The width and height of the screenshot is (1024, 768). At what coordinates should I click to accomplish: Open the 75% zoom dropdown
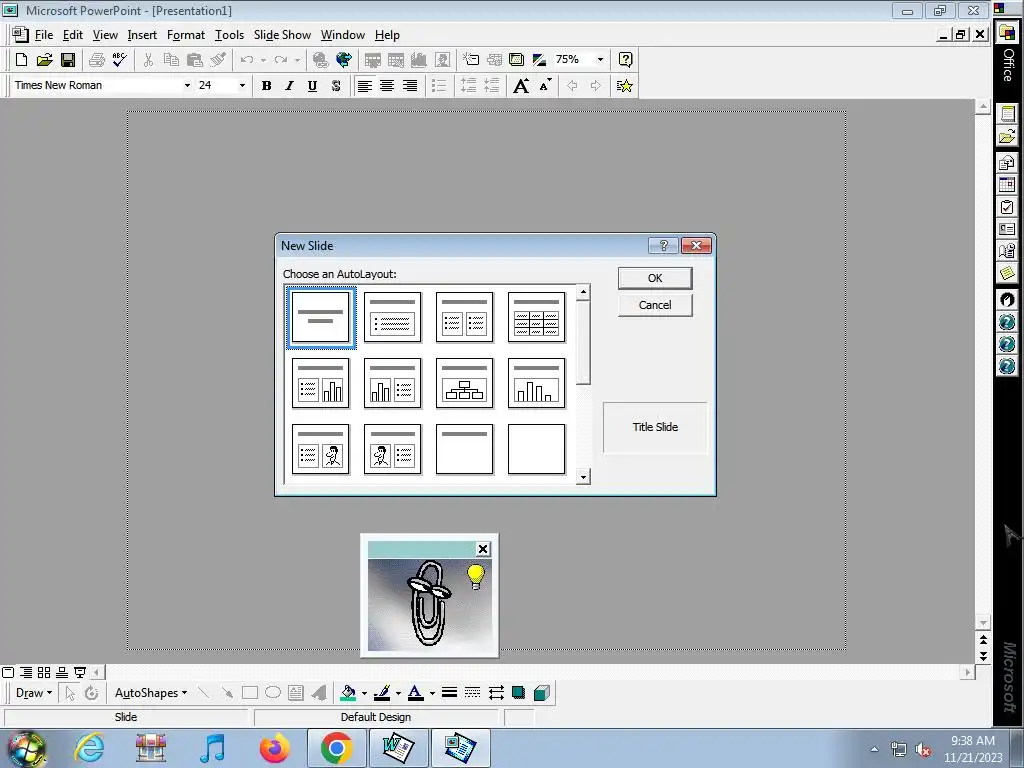click(600, 59)
